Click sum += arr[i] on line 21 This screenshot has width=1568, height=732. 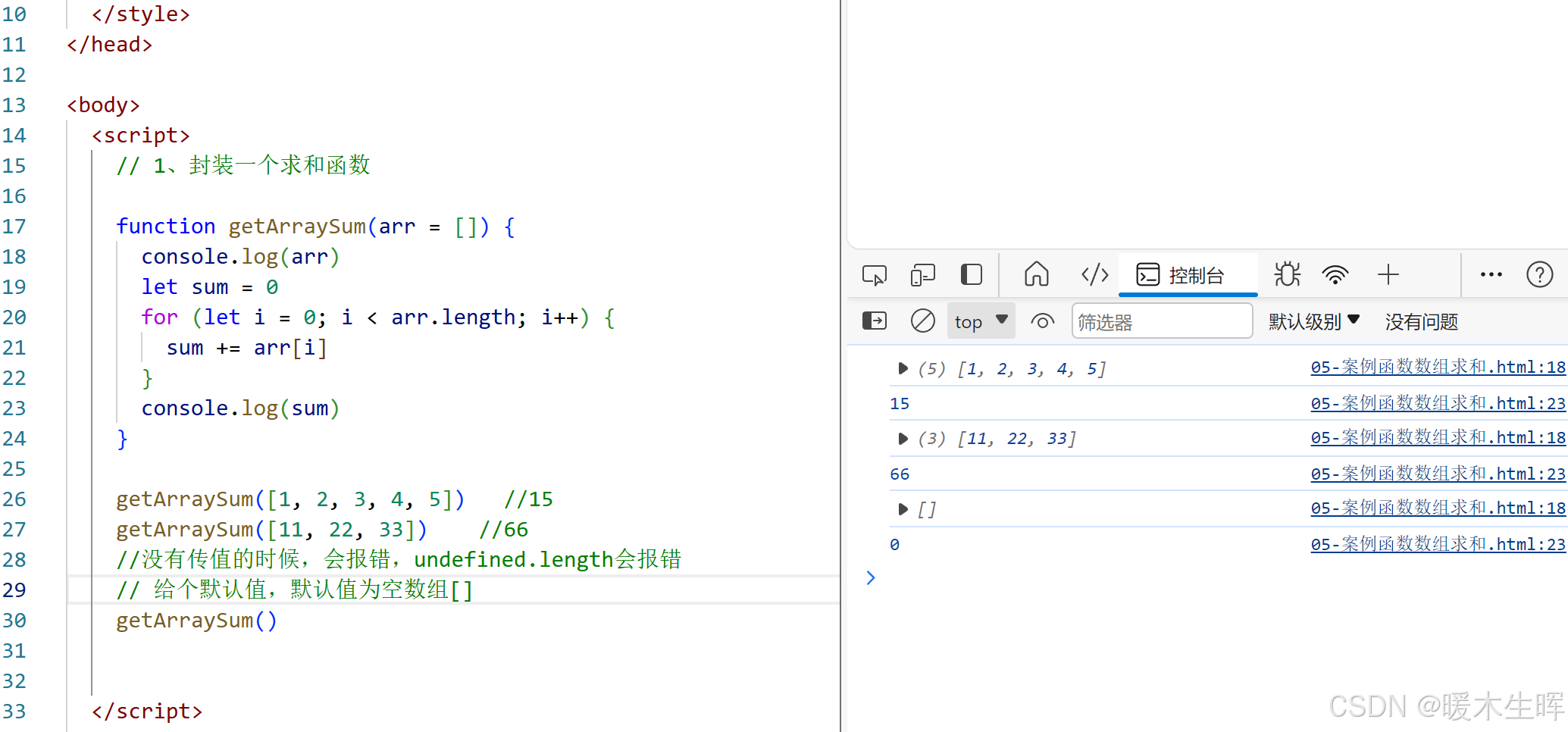pyautogui.click(x=246, y=348)
